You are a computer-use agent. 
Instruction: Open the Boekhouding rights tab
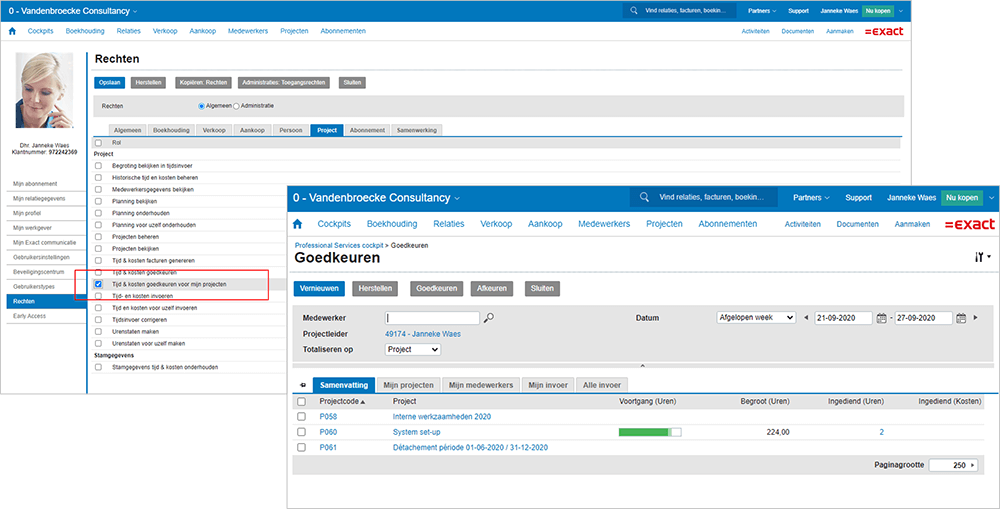172,129
